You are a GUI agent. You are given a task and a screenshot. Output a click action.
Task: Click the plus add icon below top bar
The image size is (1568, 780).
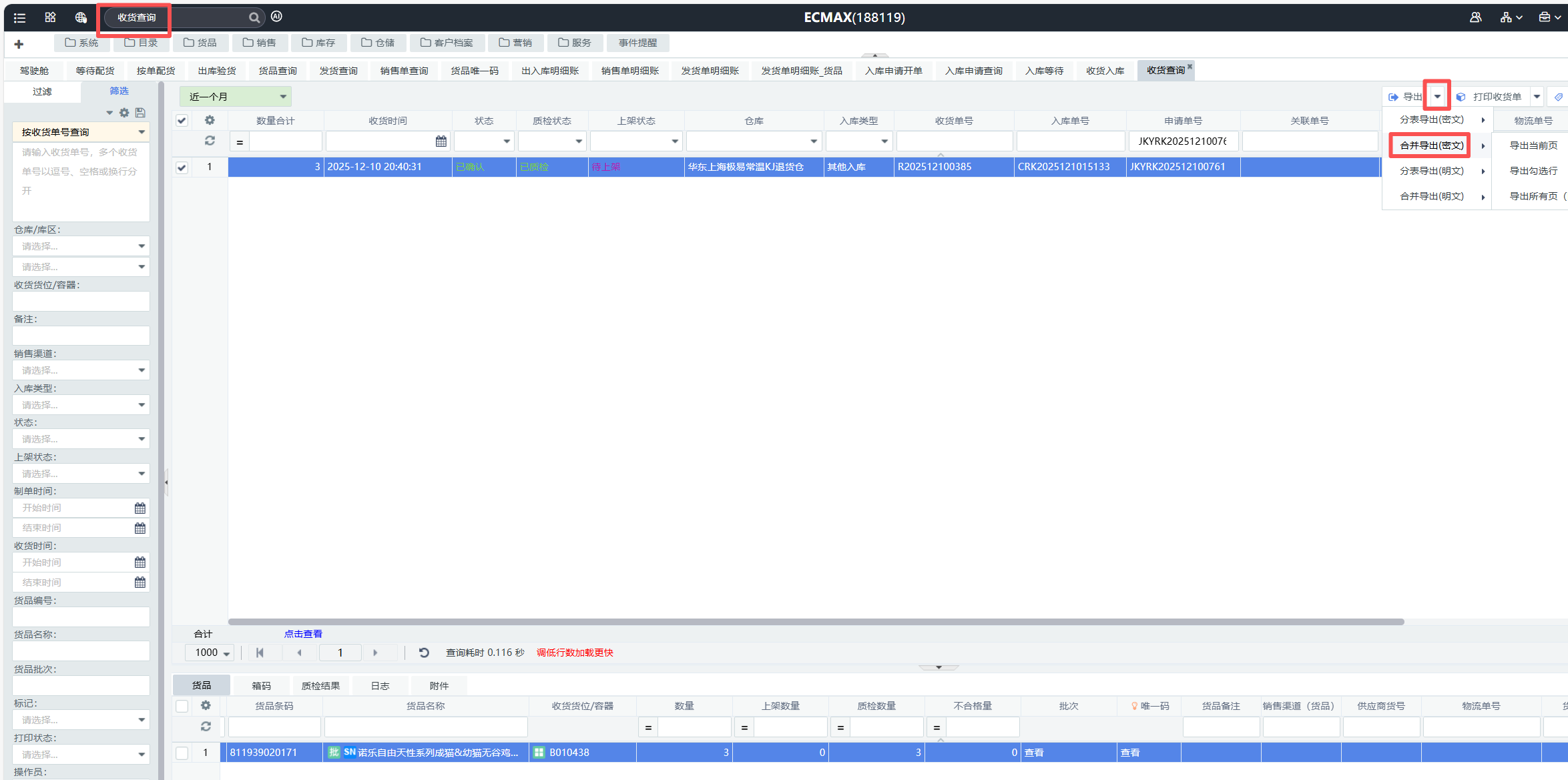(19, 44)
